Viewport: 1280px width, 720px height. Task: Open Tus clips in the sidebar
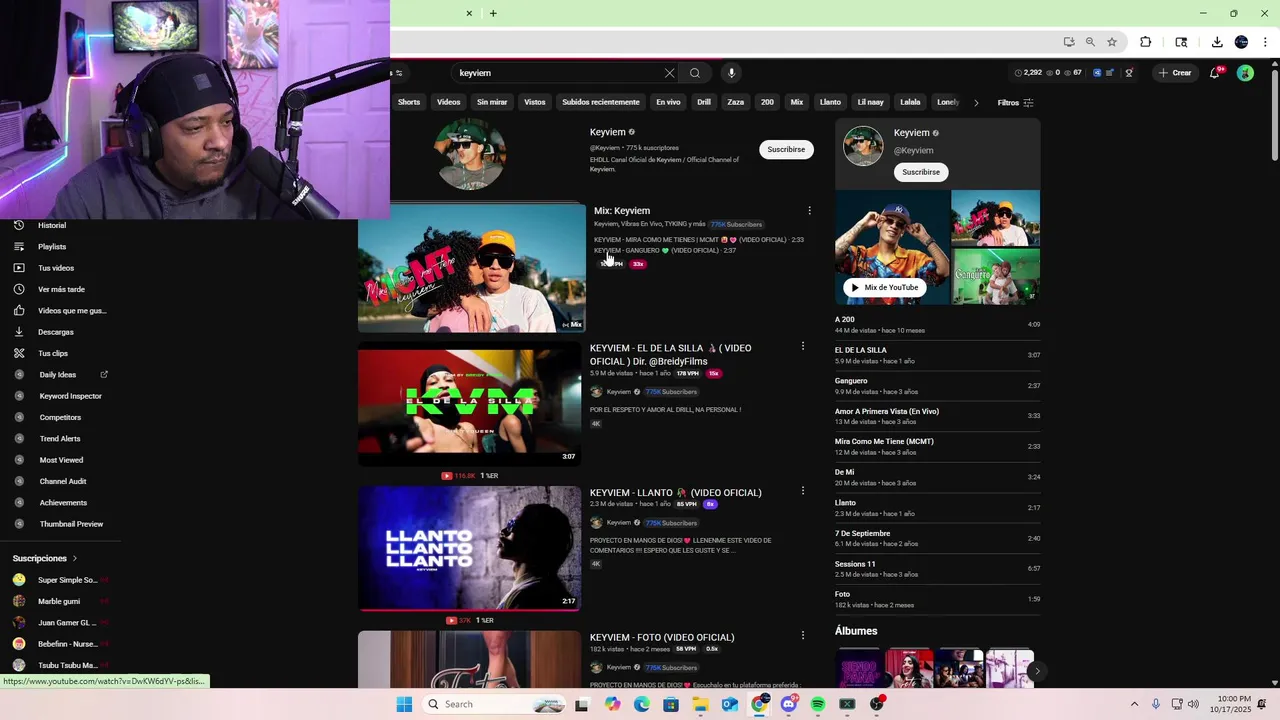pos(53,354)
